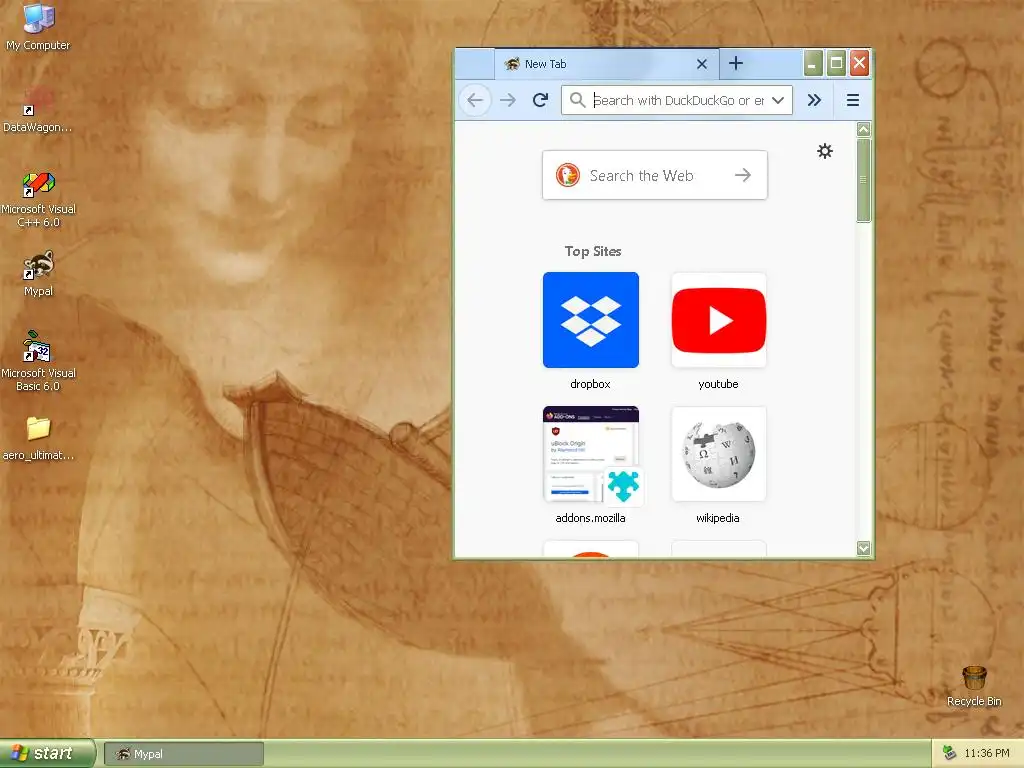Click the scrollbar up arrow

(863, 129)
